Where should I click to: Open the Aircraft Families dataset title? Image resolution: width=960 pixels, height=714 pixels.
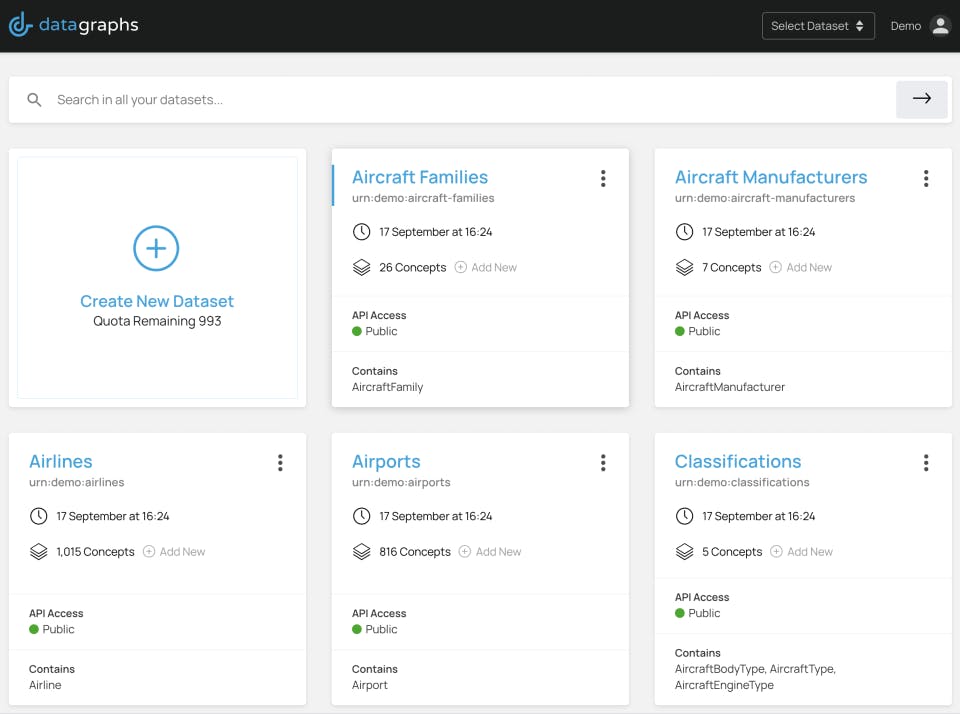click(x=420, y=177)
